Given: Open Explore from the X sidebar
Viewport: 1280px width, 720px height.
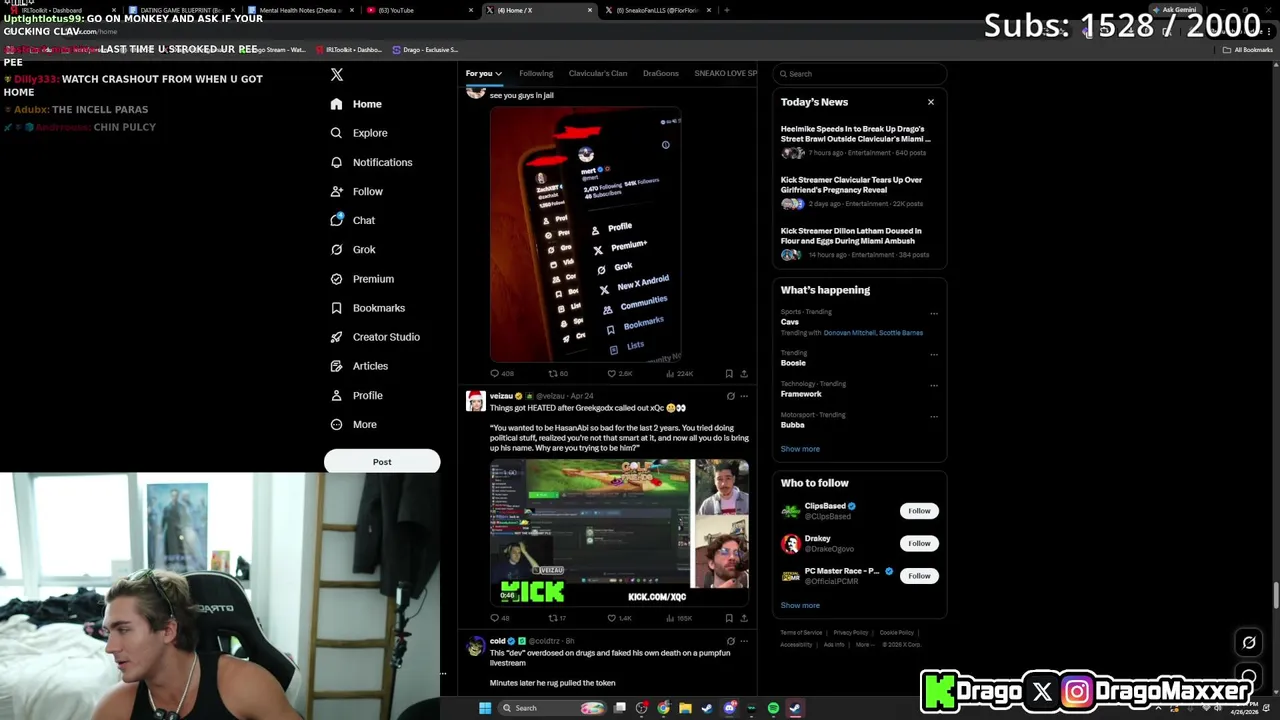Looking at the screenshot, I should click(x=359, y=133).
